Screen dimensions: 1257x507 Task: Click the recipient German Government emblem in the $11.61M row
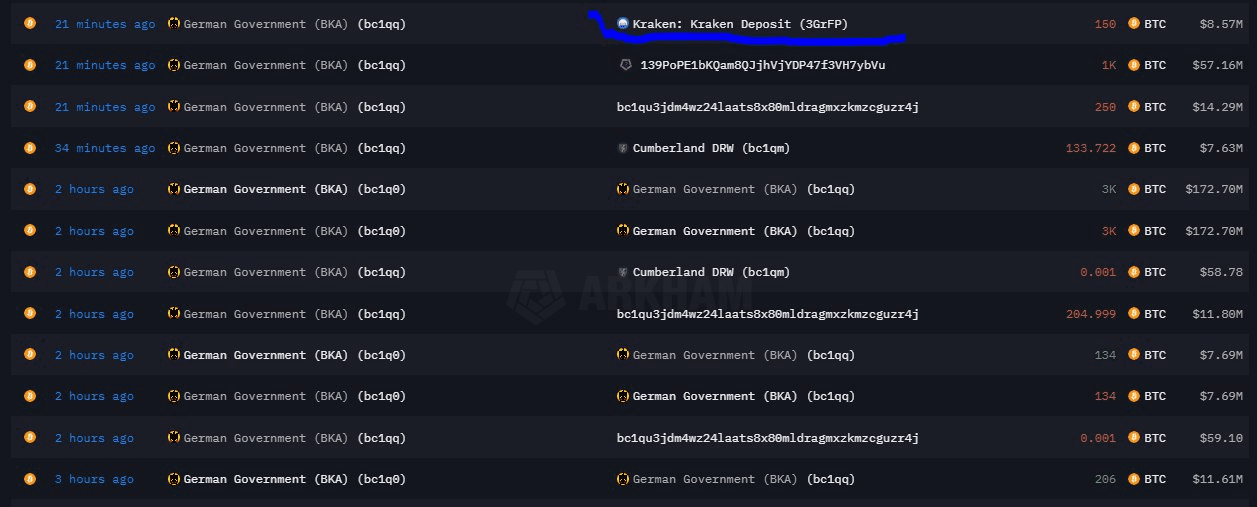tap(623, 479)
